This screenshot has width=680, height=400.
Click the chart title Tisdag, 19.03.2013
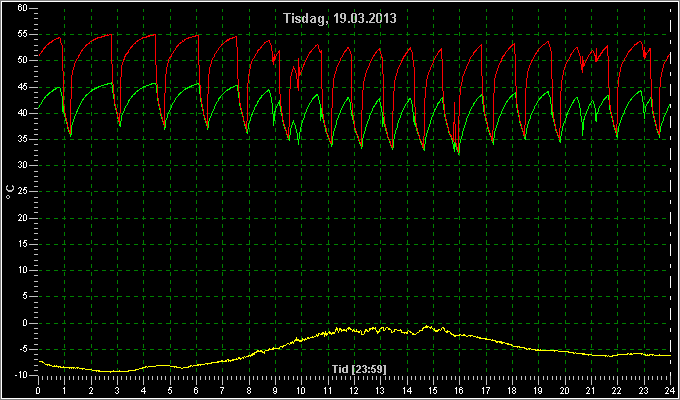[x=340, y=18]
